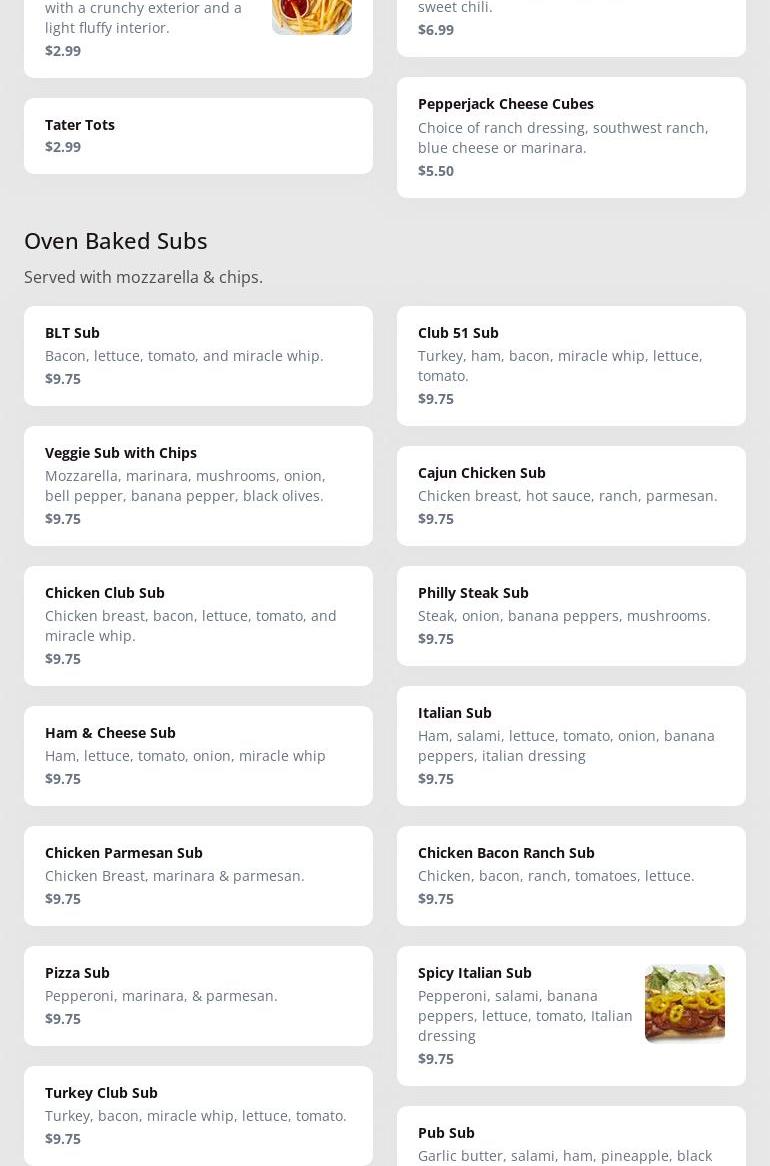Image resolution: width=770 pixels, height=1166 pixels.
Task: Select the BLT Sub menu item
Action: (198, 355)
